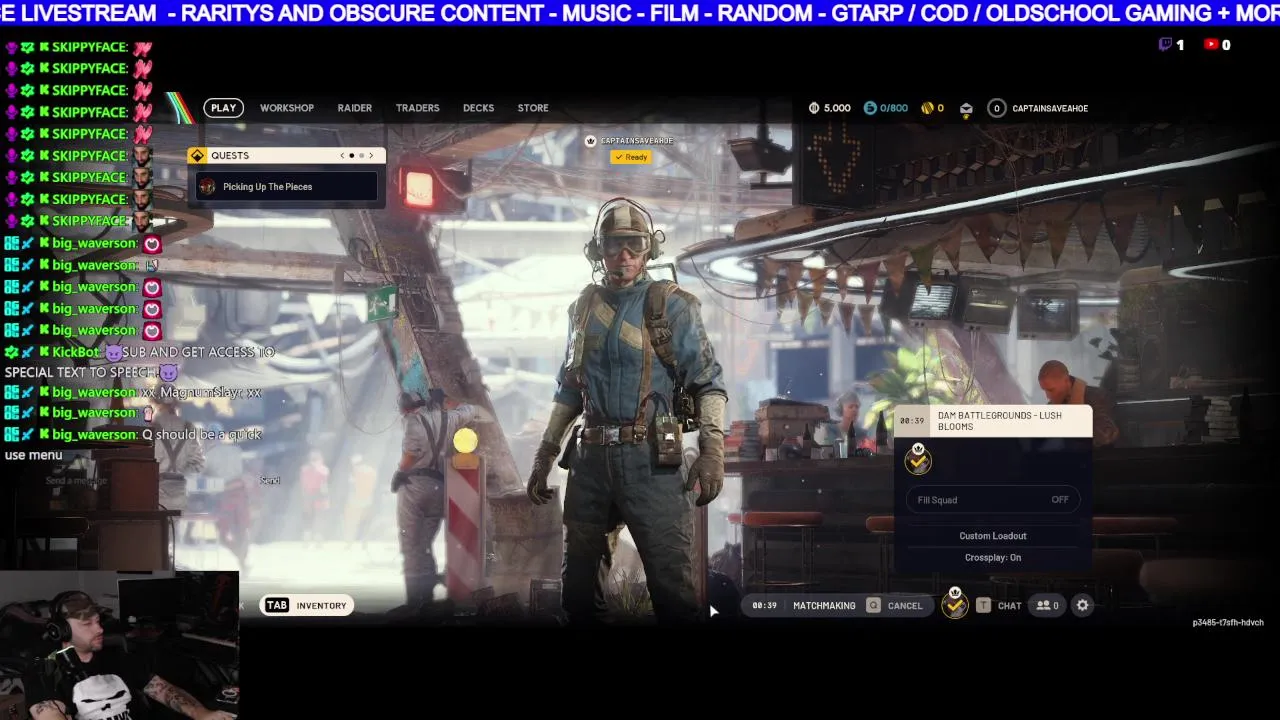1280x720 pixels.
Task: Click the T key icon beside Chat
Action: tap(983, 606)
